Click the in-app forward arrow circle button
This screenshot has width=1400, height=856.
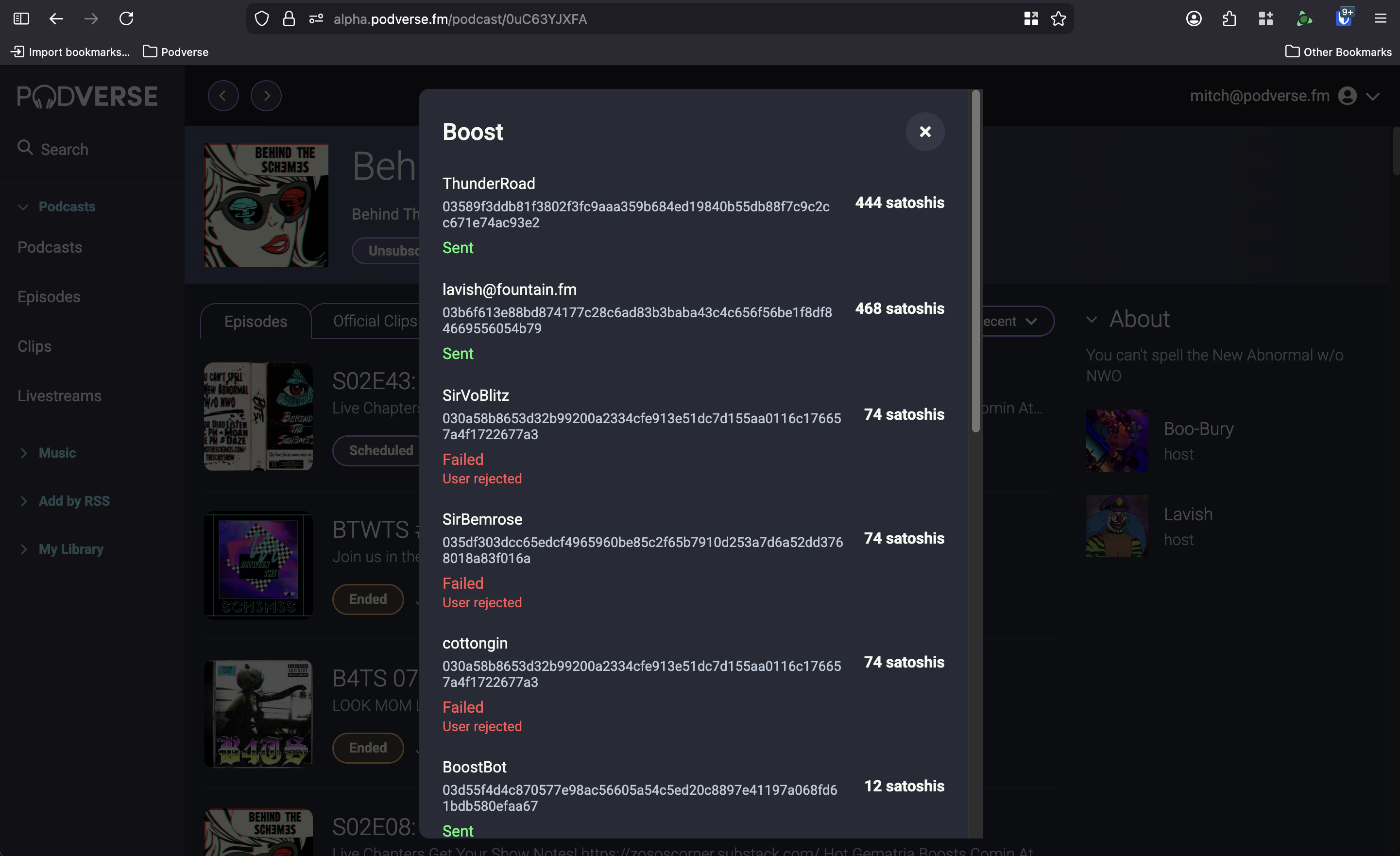[266, 96]
